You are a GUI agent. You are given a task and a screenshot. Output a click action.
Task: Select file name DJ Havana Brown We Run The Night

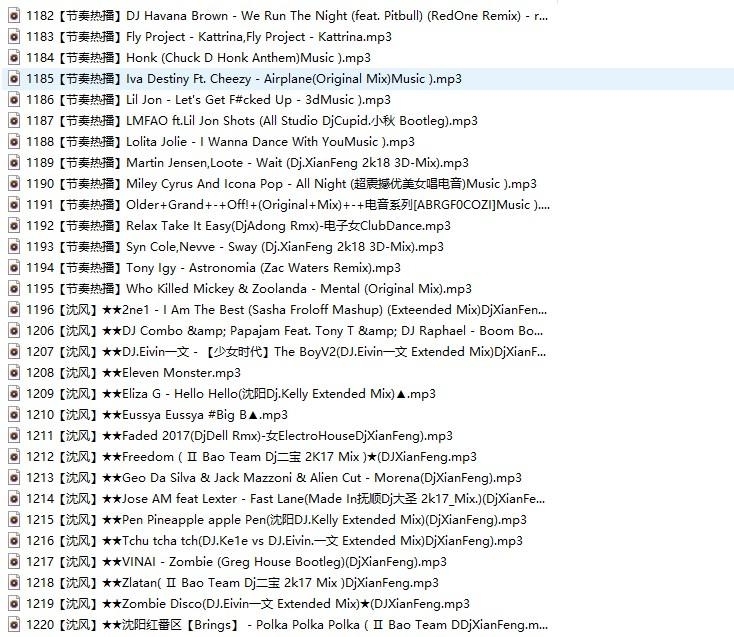coord(286,16)
